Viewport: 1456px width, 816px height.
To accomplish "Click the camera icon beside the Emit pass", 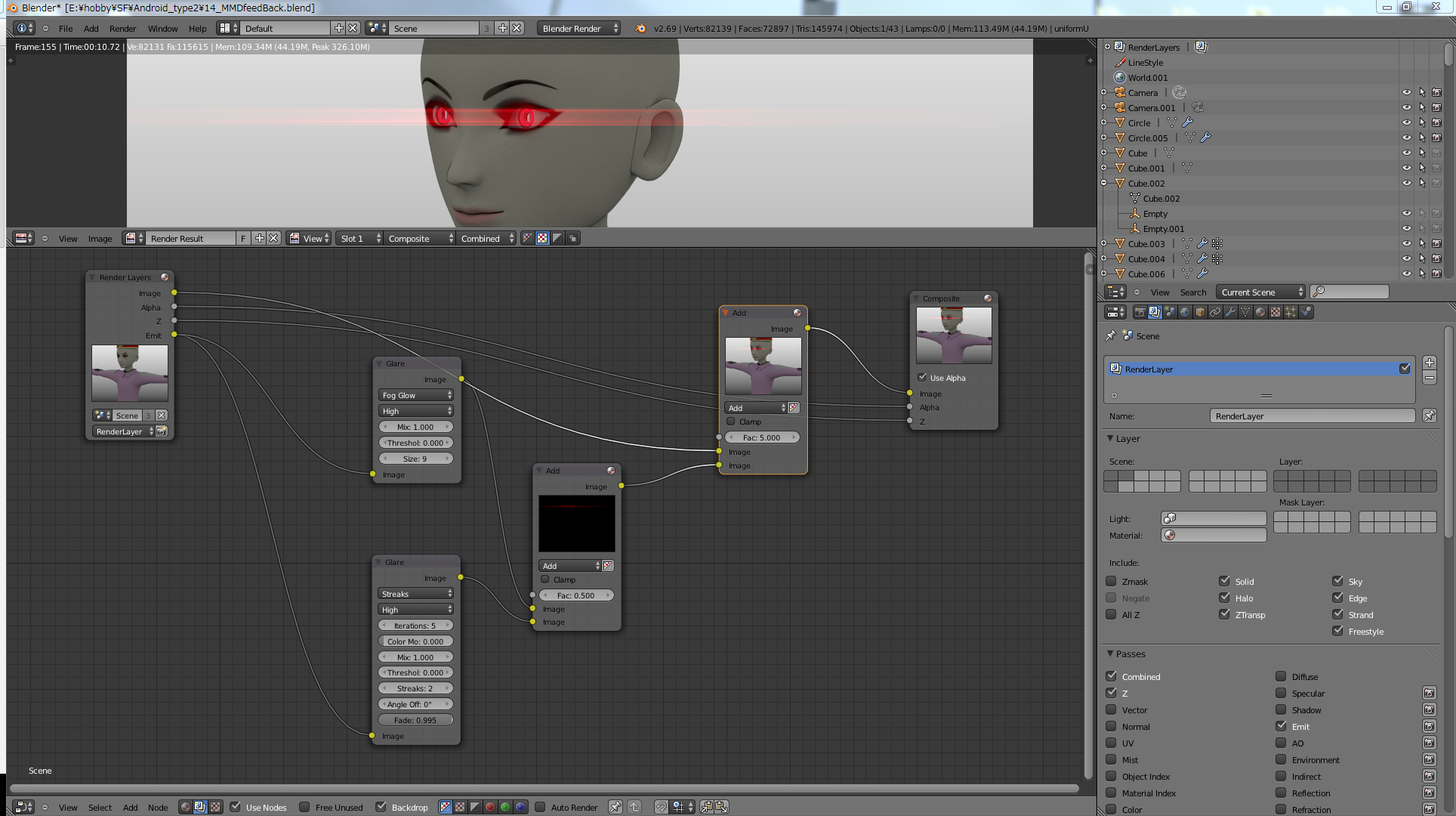I will pos(1429,726).
